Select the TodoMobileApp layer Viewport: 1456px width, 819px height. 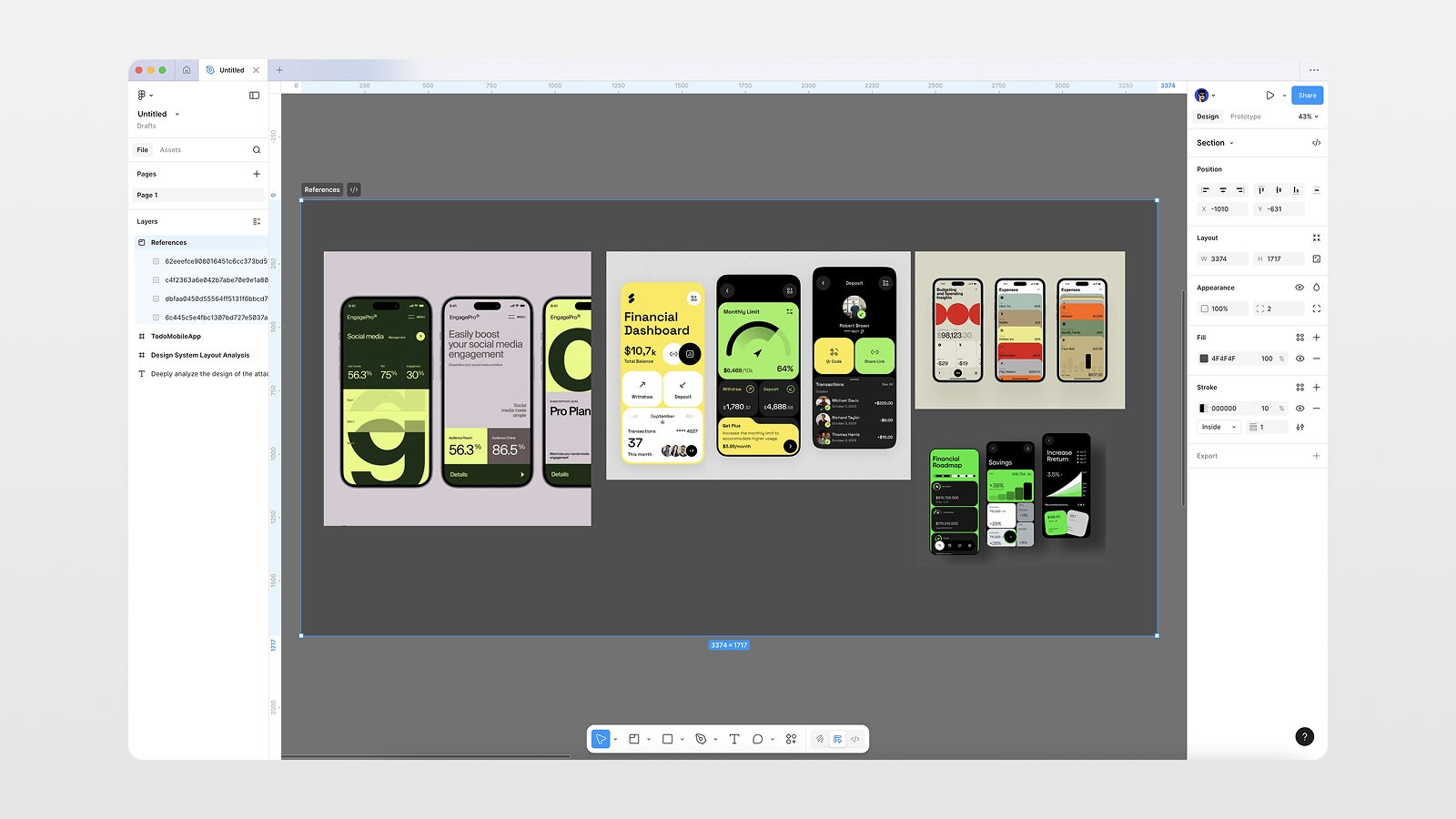(x=177, y=336)
